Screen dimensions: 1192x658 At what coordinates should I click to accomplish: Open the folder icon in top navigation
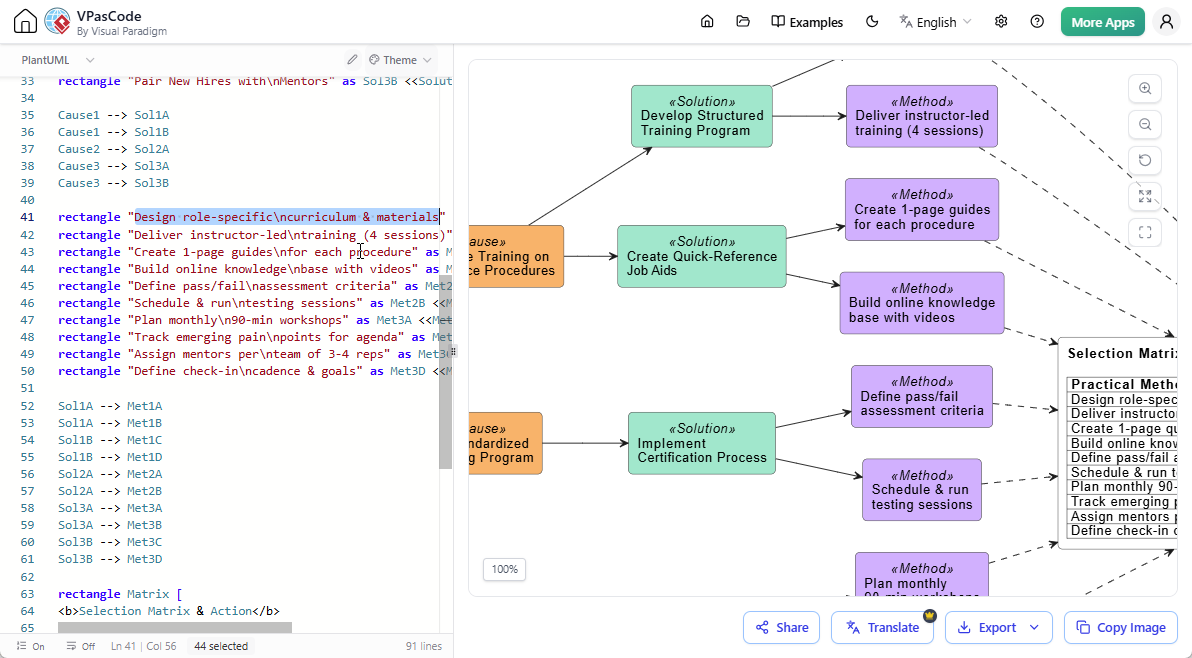[x=743, y=21]
